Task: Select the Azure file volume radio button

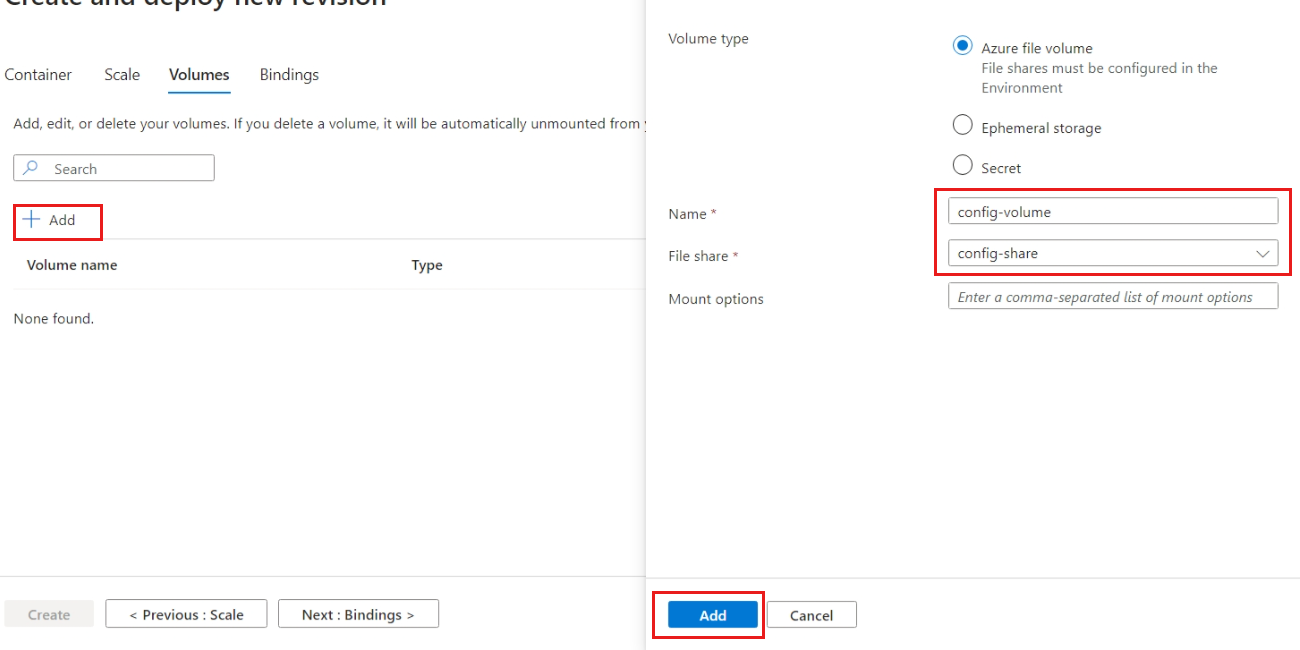Action: [x=962, y=45]
